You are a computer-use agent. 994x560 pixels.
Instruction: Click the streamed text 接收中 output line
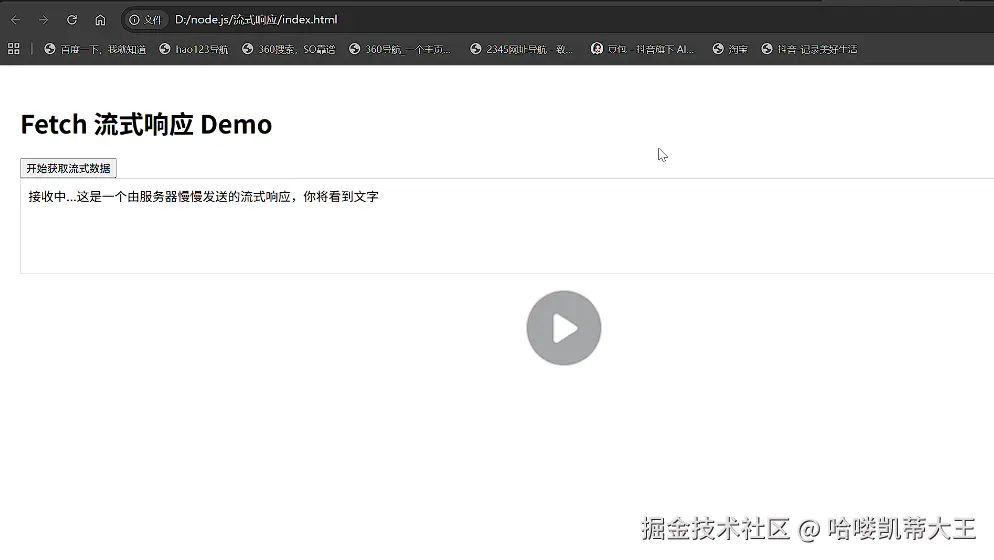point(203,197)
